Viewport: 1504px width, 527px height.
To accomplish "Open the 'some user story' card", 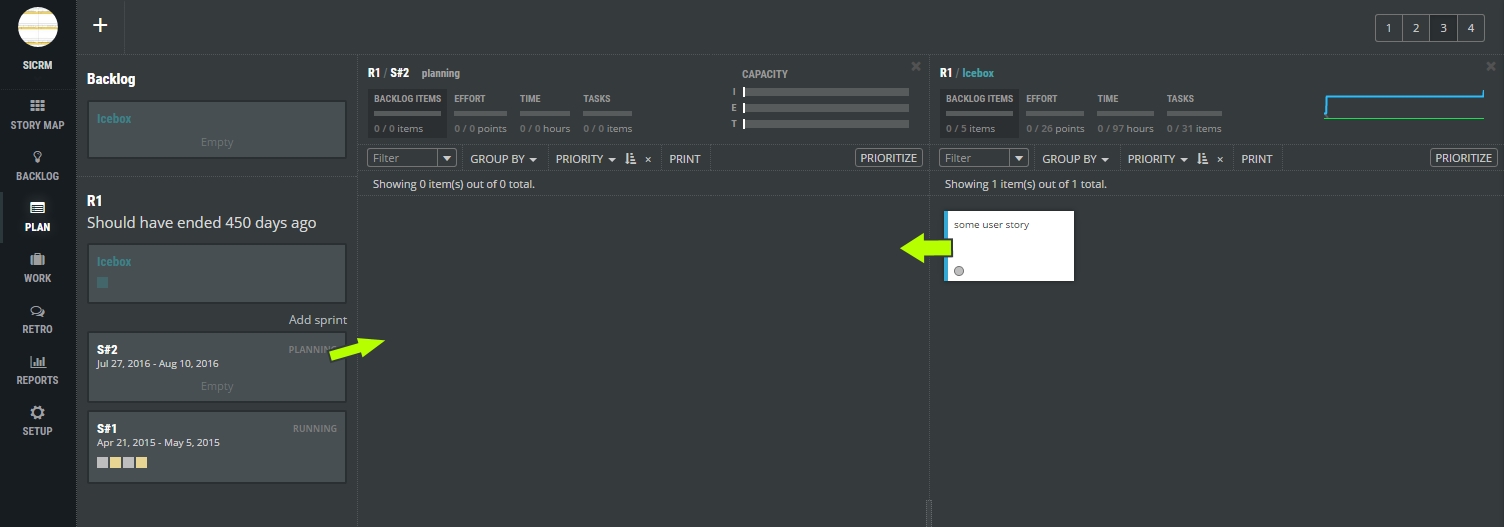I will (x=1009, y=246).
